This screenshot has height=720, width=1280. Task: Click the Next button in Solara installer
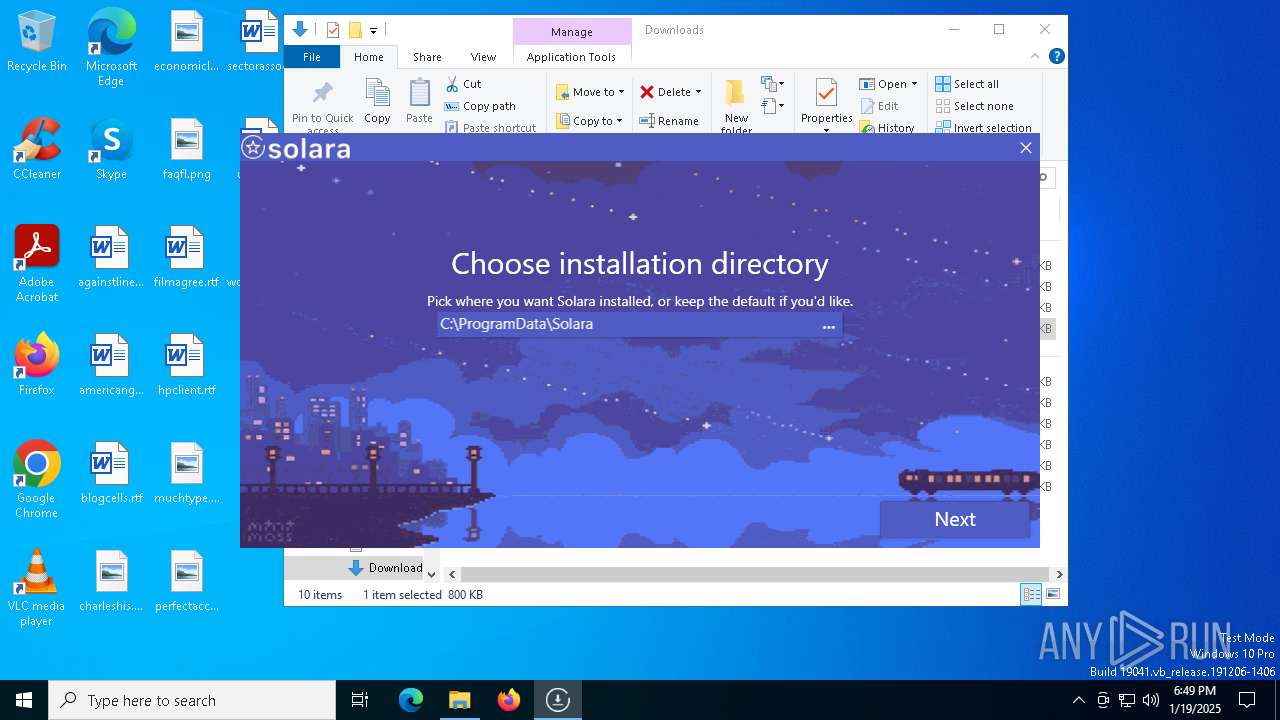(954, 519)
